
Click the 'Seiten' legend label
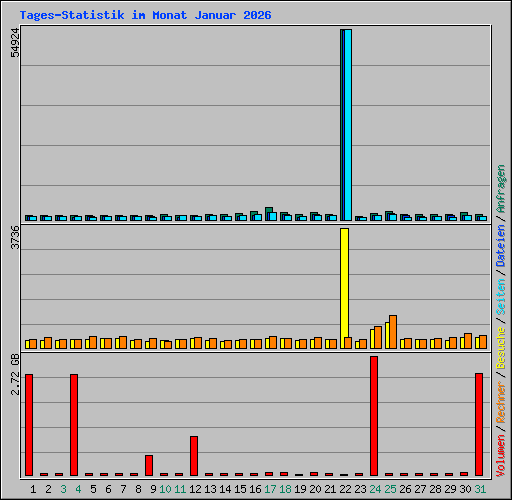tap(501, 297)
